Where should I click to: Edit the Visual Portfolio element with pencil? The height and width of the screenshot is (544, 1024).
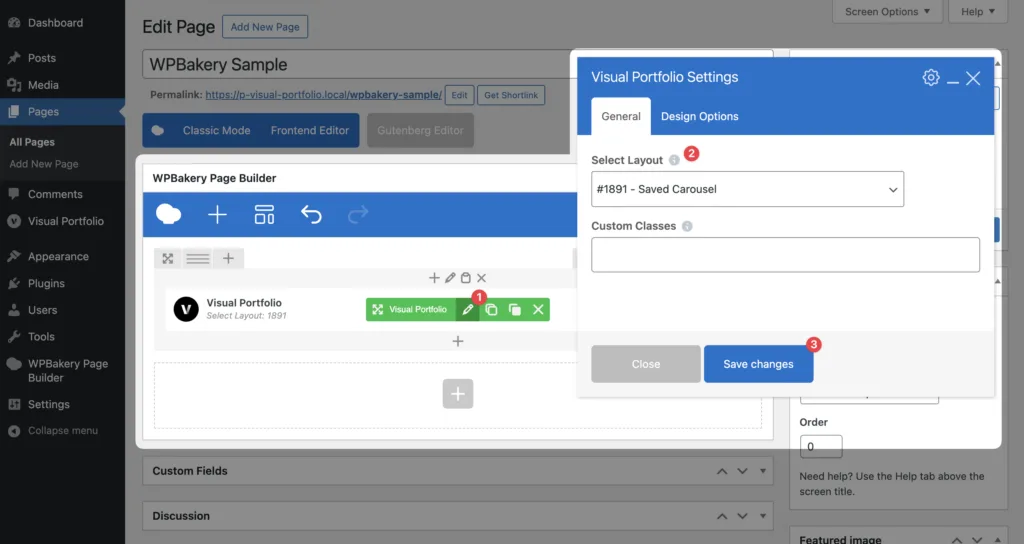(x=468, y=310)
